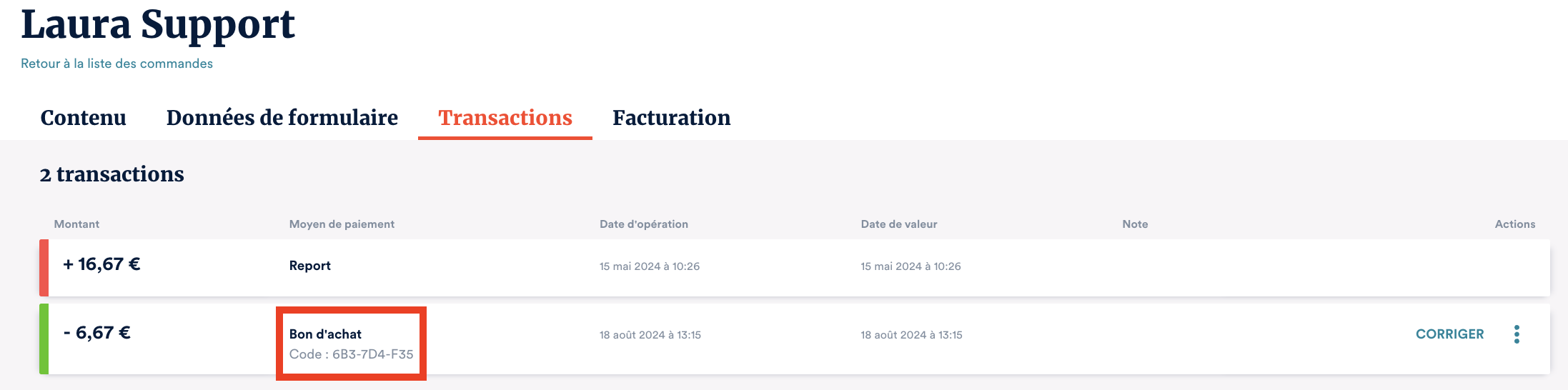Open the three-dot actions menu
Image resolution: width=1568 pixels, height=390 pixels.
(x=1517, y=334)
